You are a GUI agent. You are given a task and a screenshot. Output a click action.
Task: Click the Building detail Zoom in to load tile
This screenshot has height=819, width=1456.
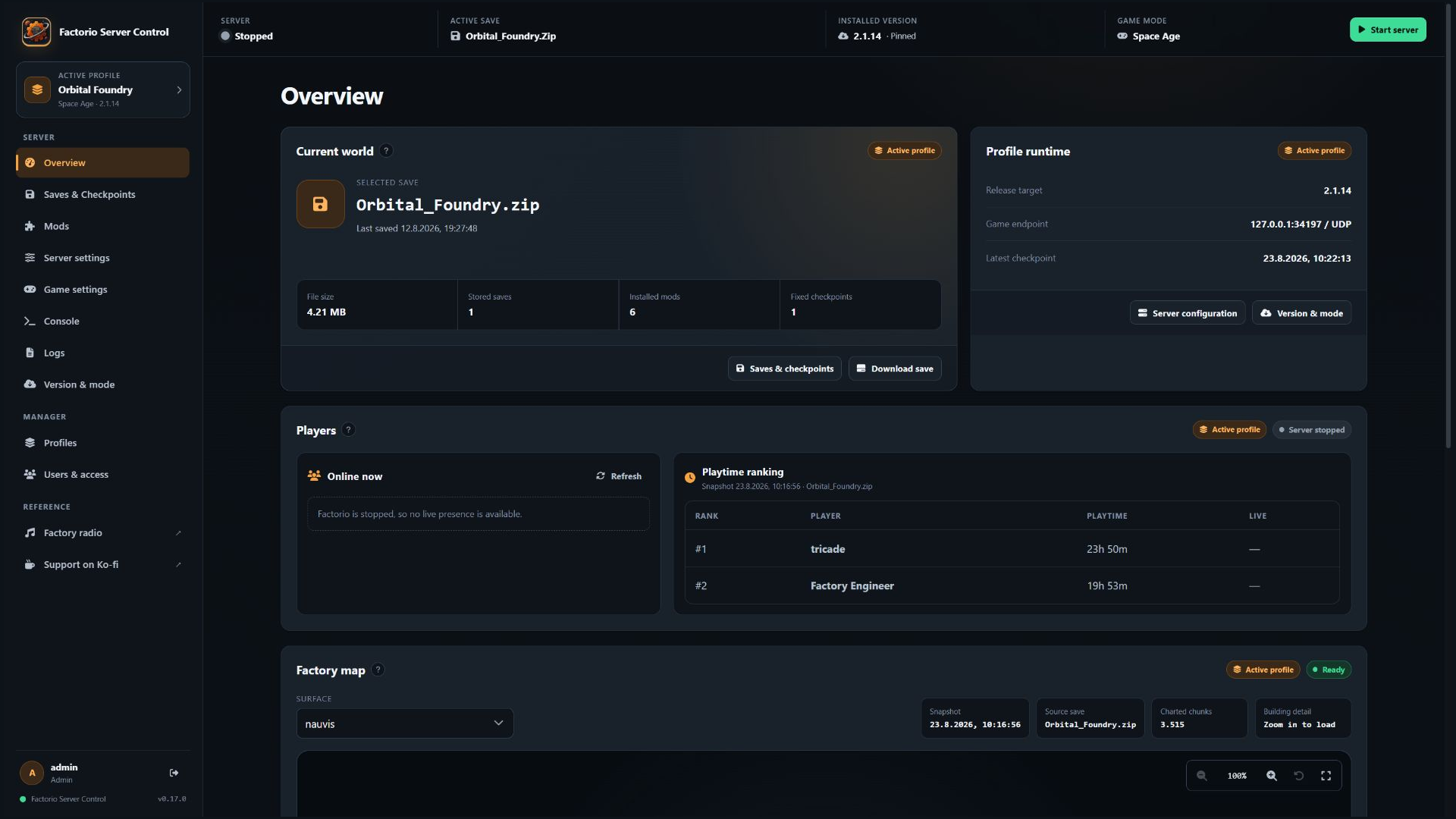click(1303, 718)
